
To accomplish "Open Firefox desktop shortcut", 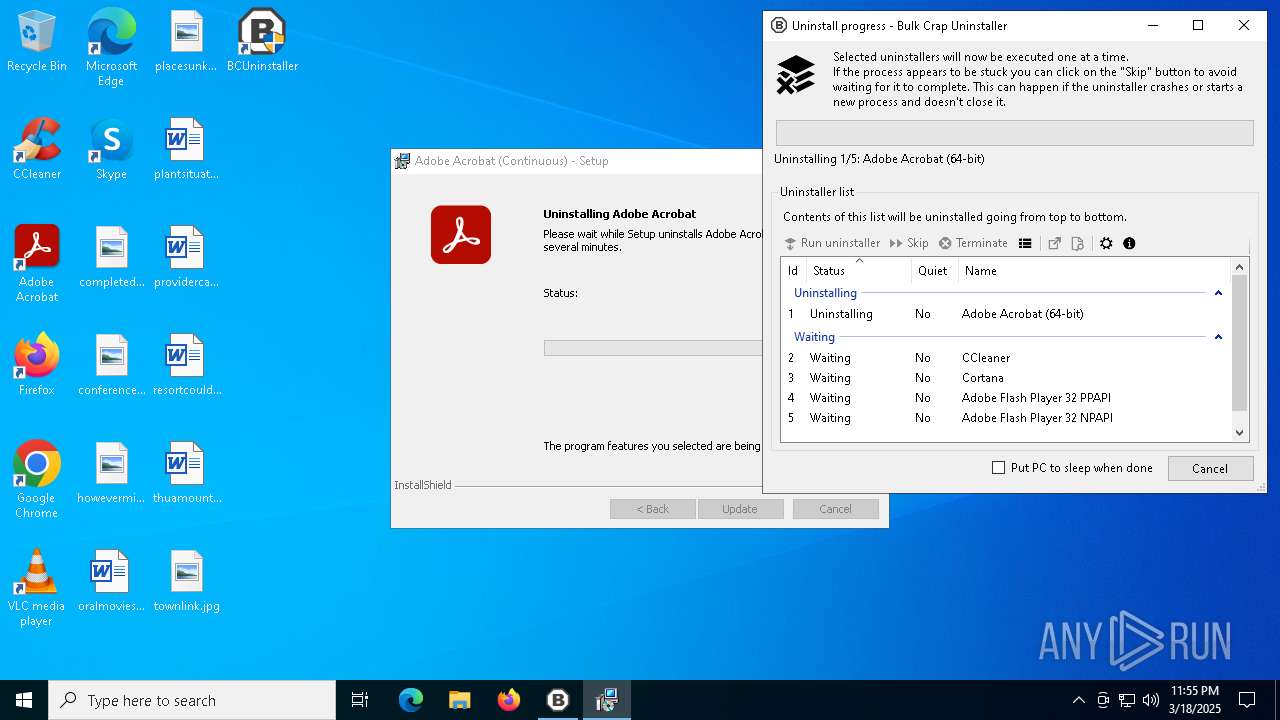I will click(x=37, y=365).
